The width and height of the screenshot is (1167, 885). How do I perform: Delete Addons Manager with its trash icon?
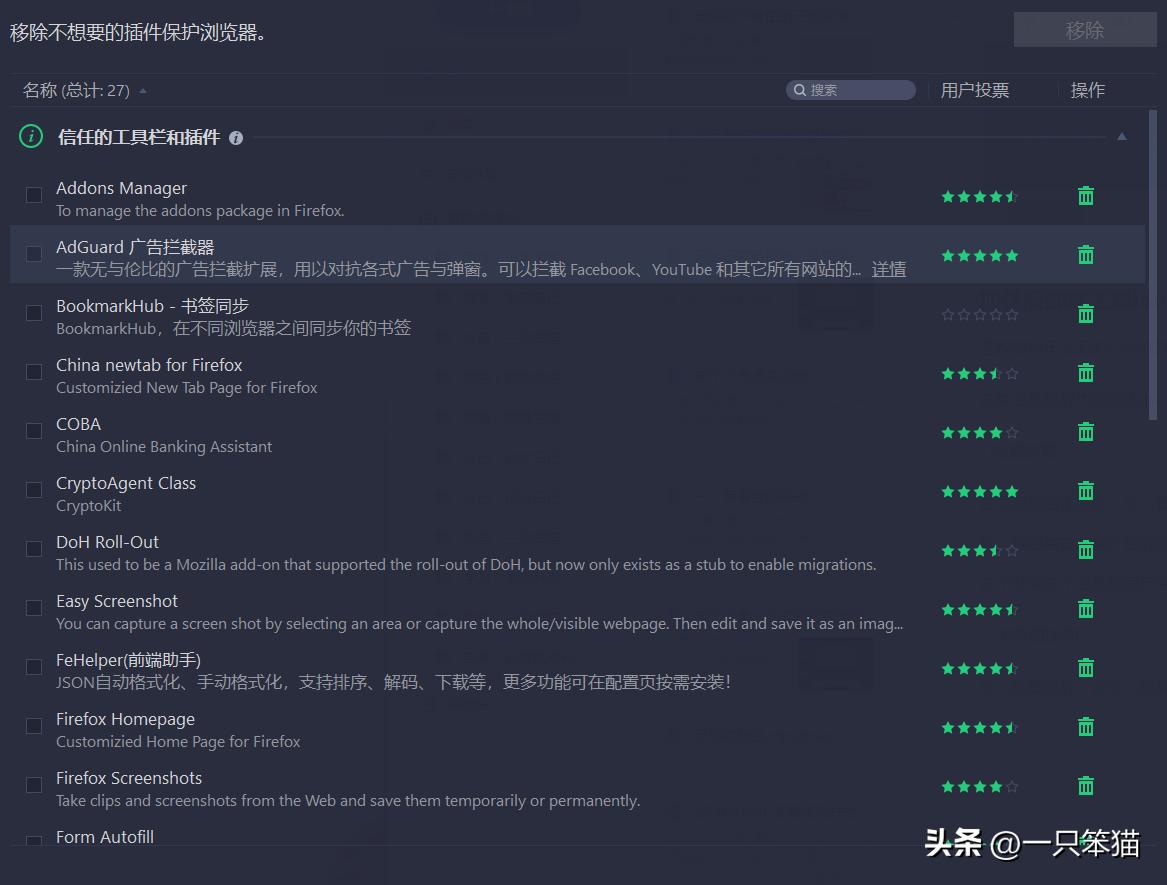tap(1086, 196)
